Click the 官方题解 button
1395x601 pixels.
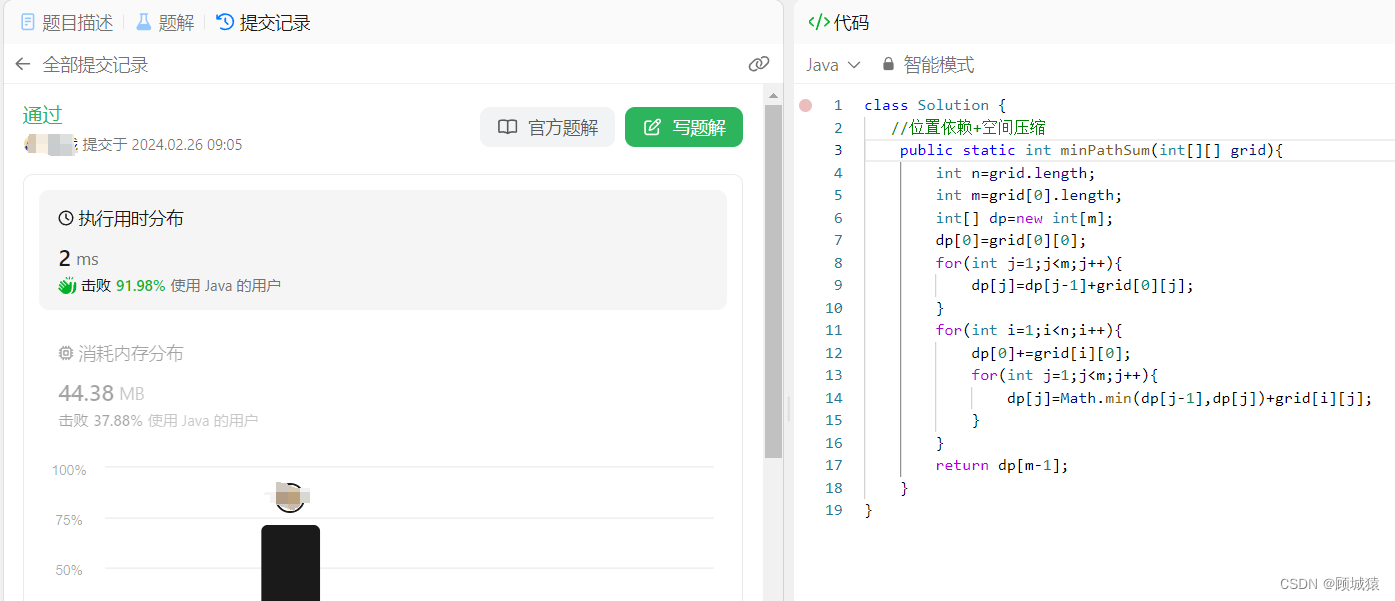547,127
